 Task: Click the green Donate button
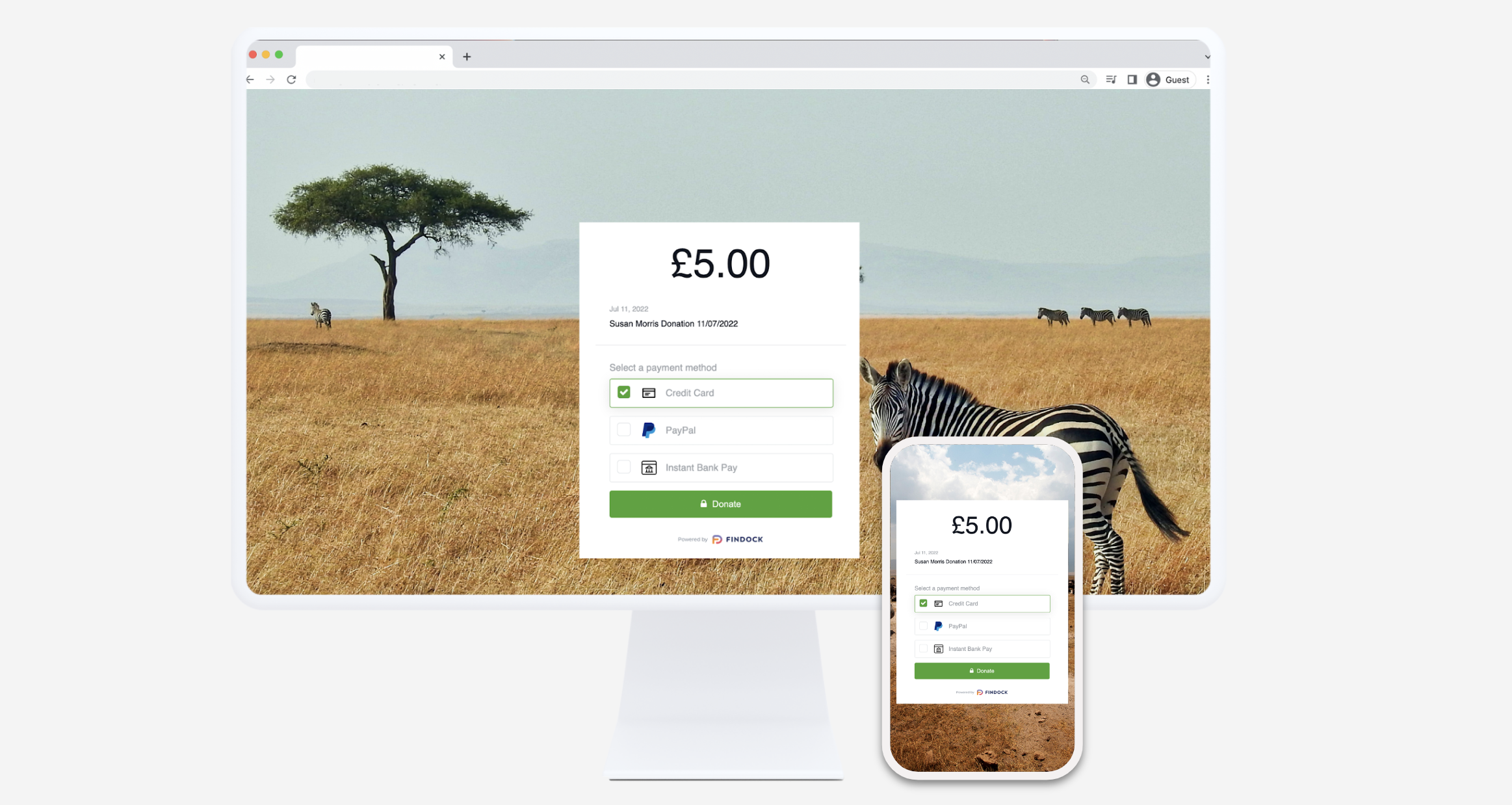pyautogui.click(x=721, y=504)
